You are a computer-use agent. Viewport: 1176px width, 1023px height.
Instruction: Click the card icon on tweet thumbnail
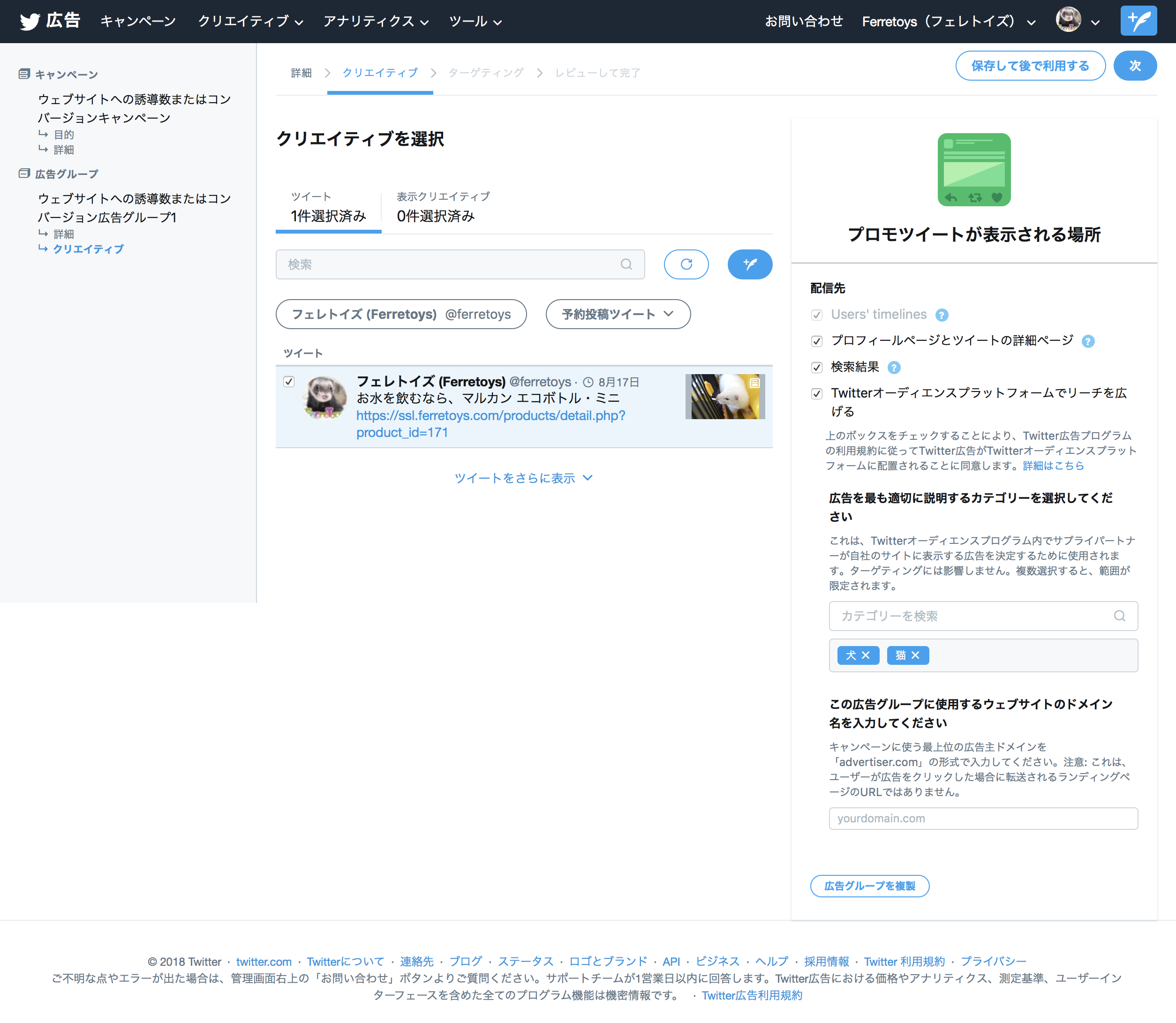coord(755,383)
